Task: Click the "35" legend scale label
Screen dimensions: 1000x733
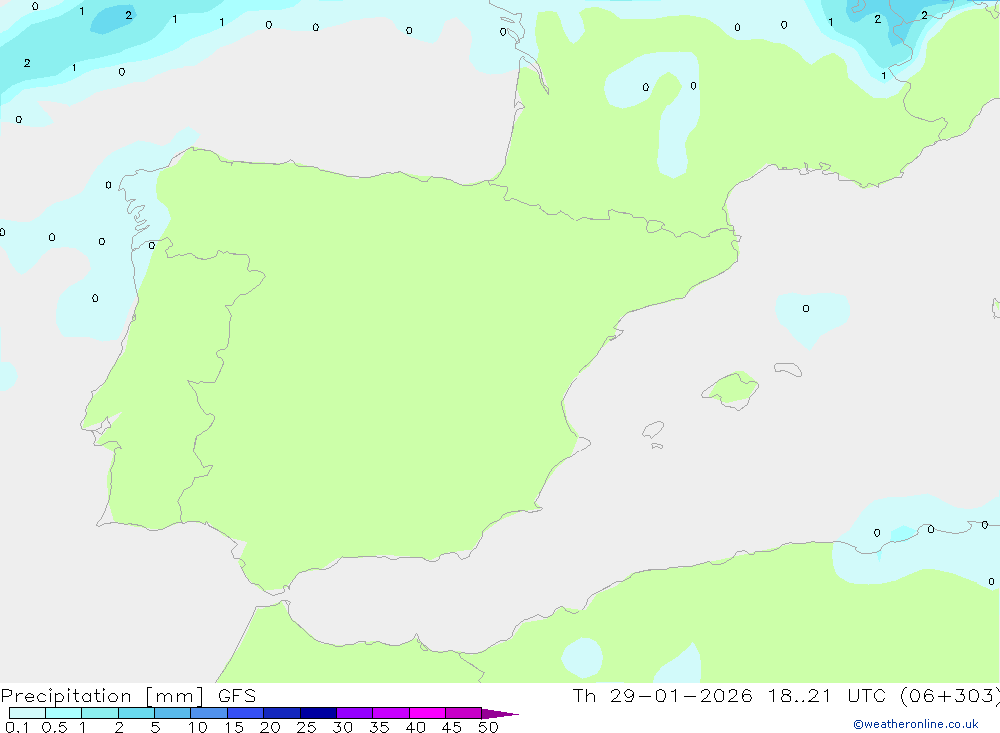Action: click(379, 727)
